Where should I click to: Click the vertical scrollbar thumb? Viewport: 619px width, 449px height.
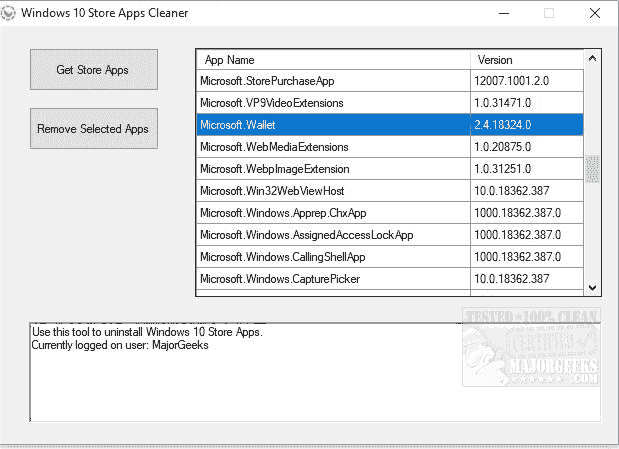(592, 168)
